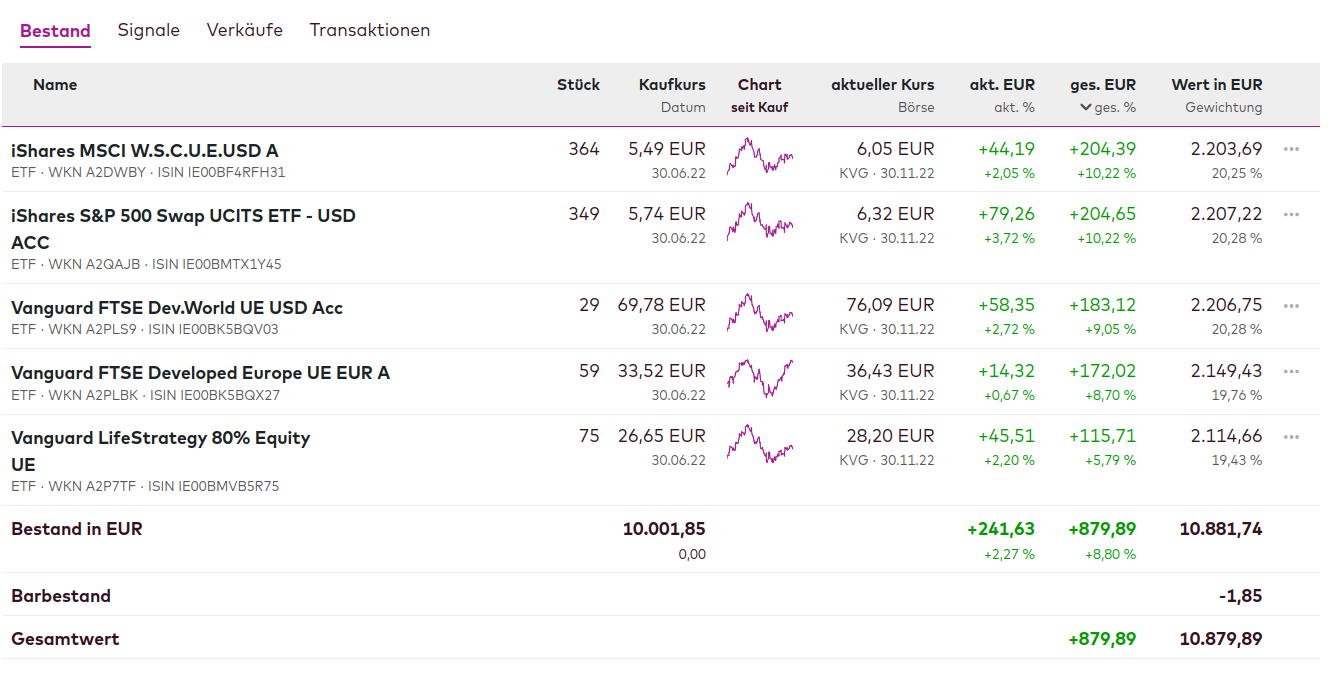
Task: Click the Vanguard FTSE Developed Europe sparkline chart
Action: [x=759, y=378]
